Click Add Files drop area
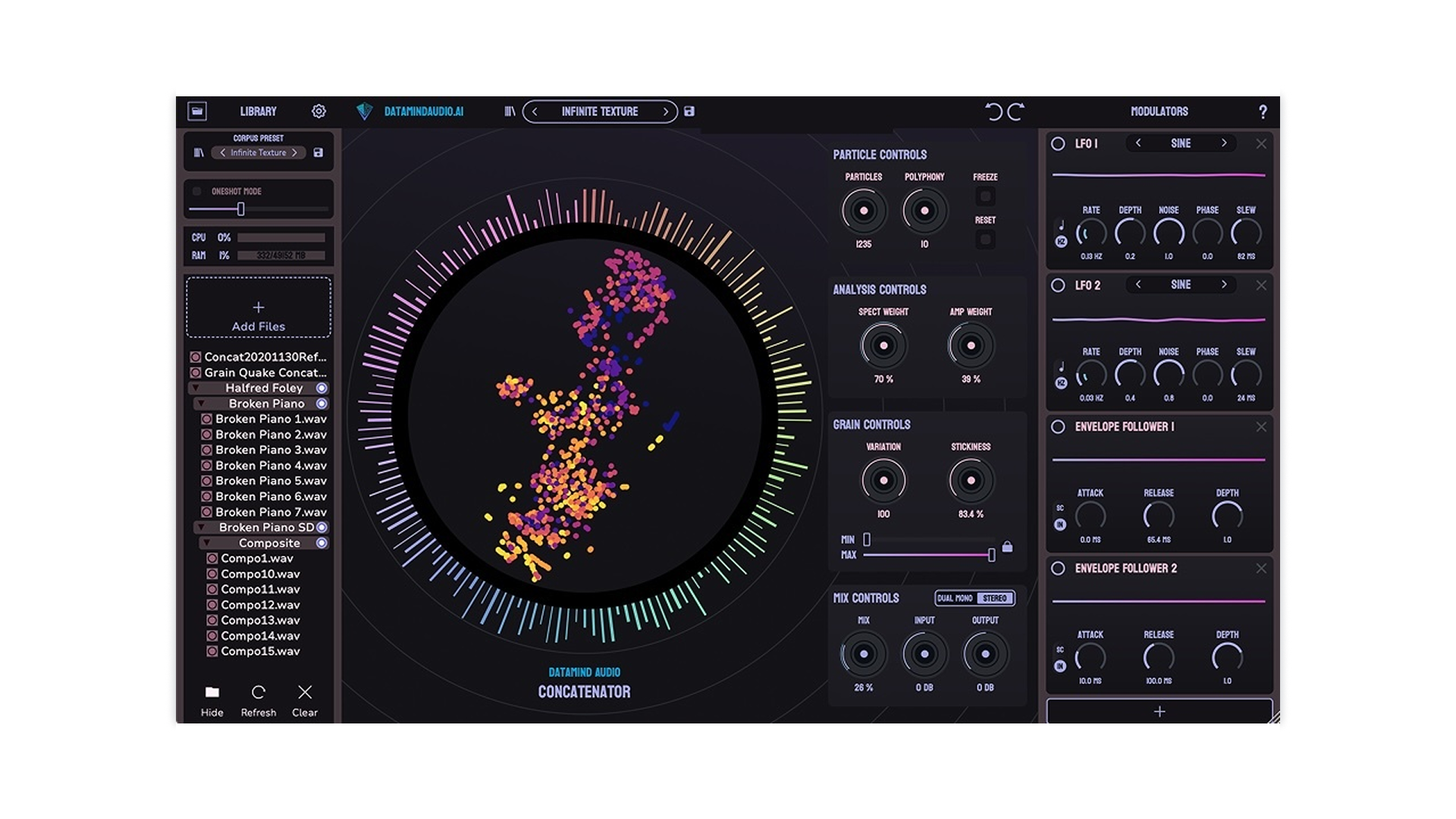 tap(259, 307)
